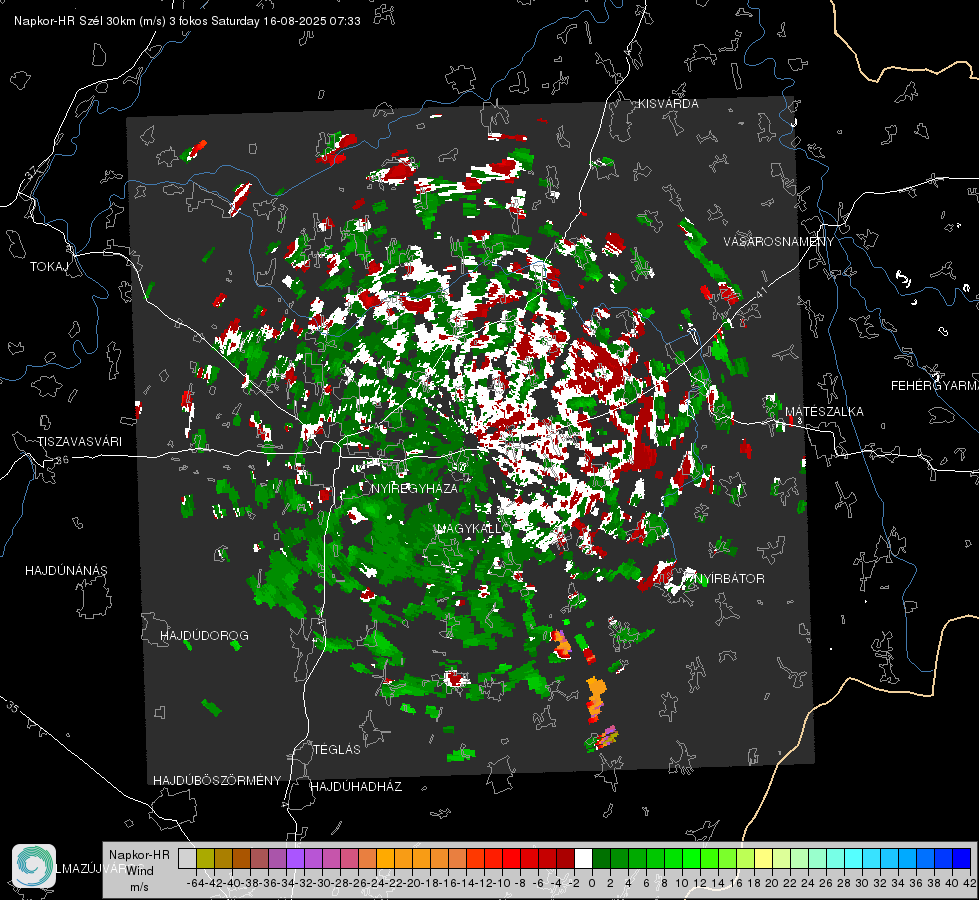979x900 pixels.
Task: Click the HAJDÚHADHÁZ city label
Action: (356, 786)
